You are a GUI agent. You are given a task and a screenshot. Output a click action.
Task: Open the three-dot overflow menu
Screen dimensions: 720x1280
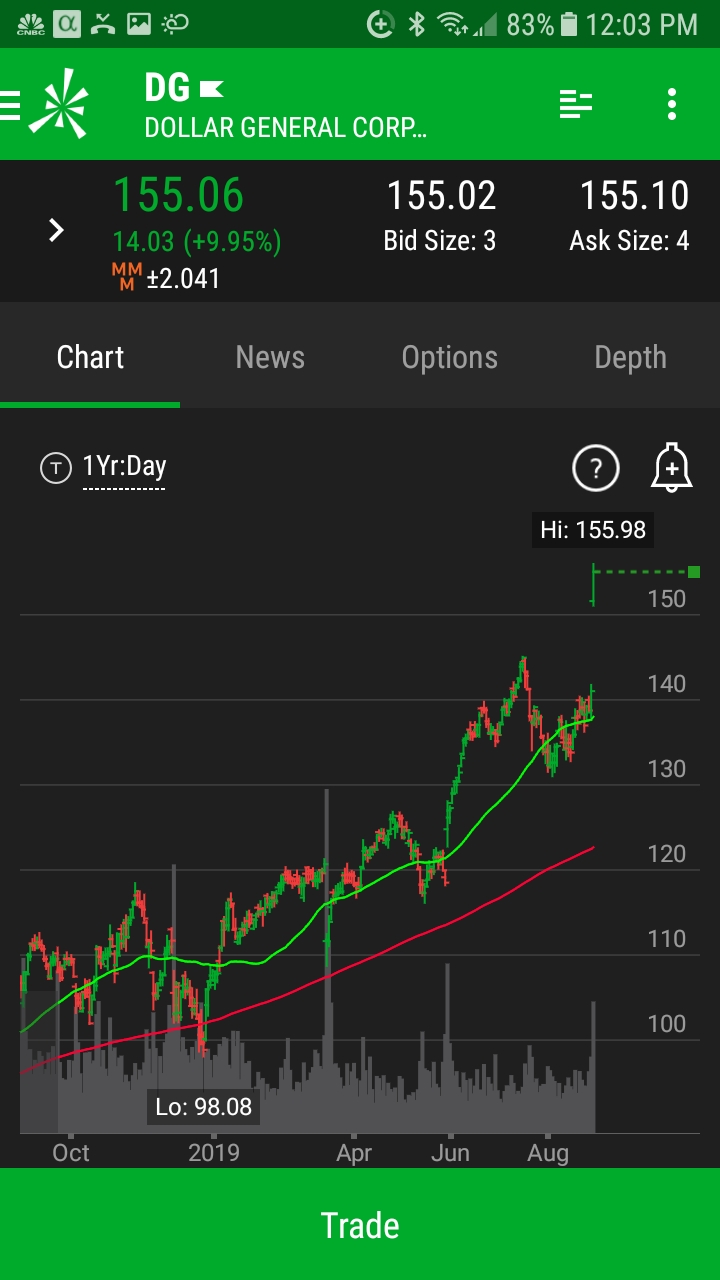click(671, 104)
